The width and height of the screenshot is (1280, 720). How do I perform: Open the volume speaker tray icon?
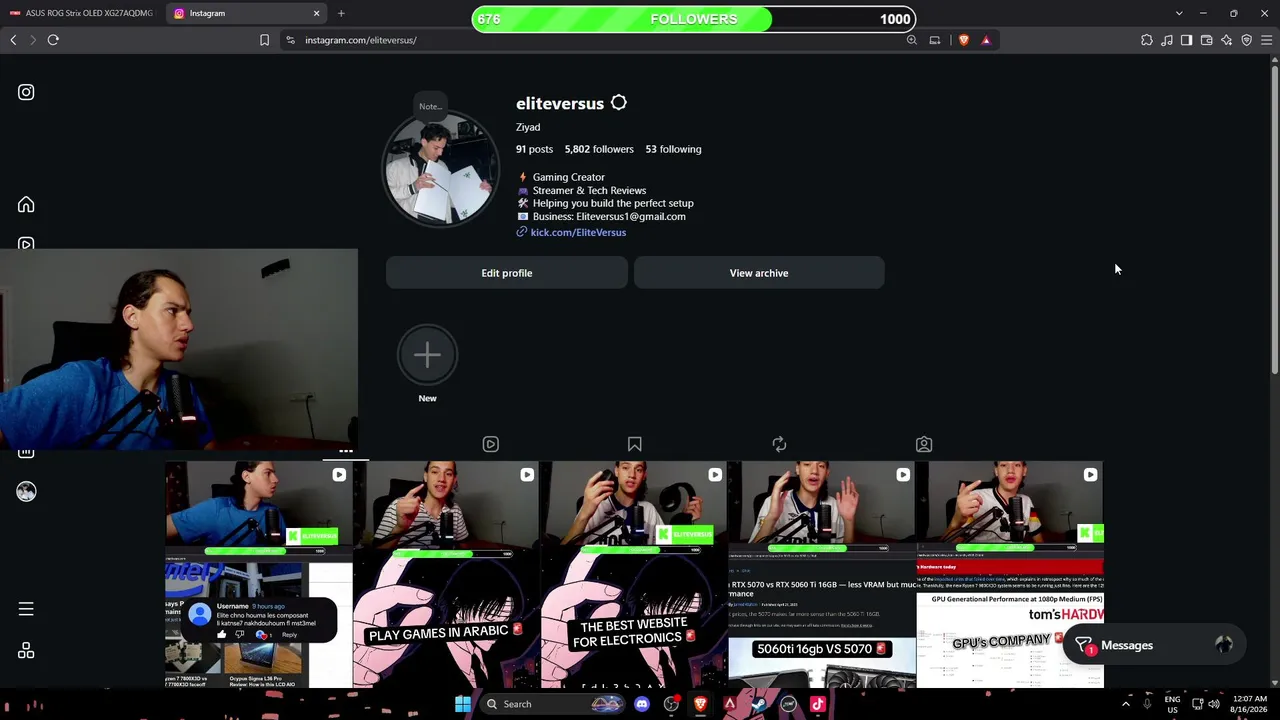(x=1214, y=704)
